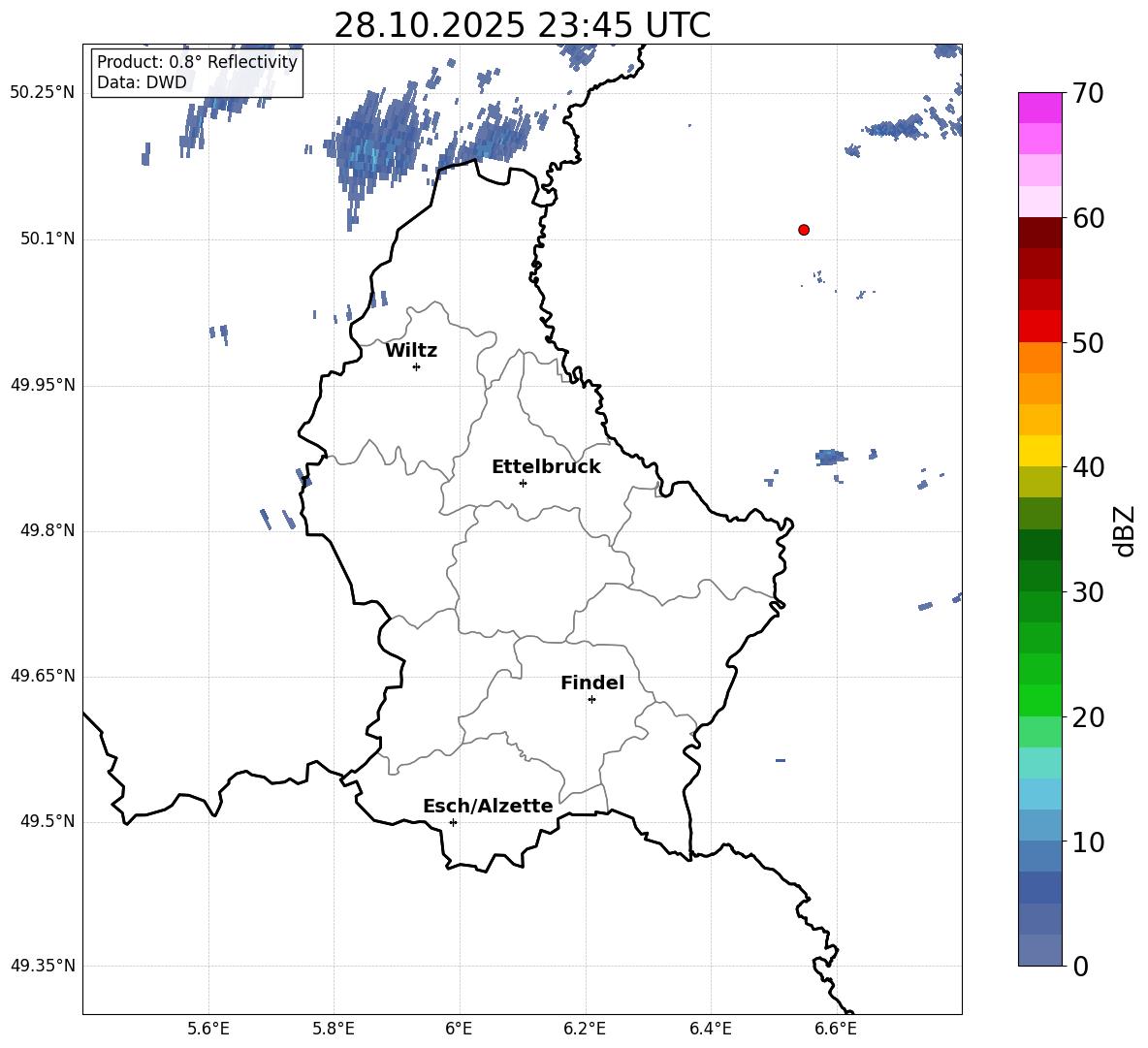
Task: Click the 6°E longitude label
Action: tap(459, 1029)
